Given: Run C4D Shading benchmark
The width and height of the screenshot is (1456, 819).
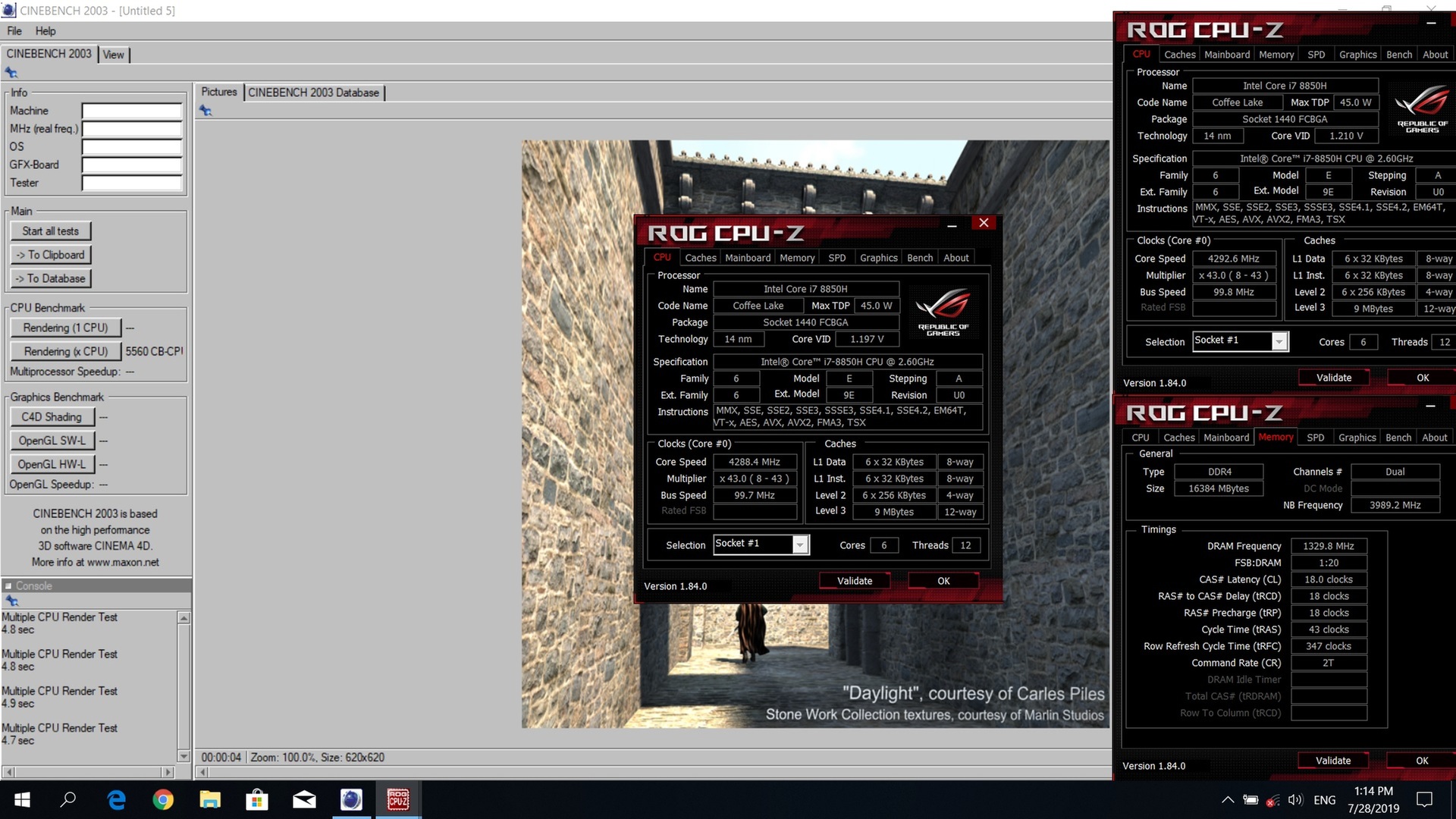Looking at the screenshot, I should pos(52,417).
